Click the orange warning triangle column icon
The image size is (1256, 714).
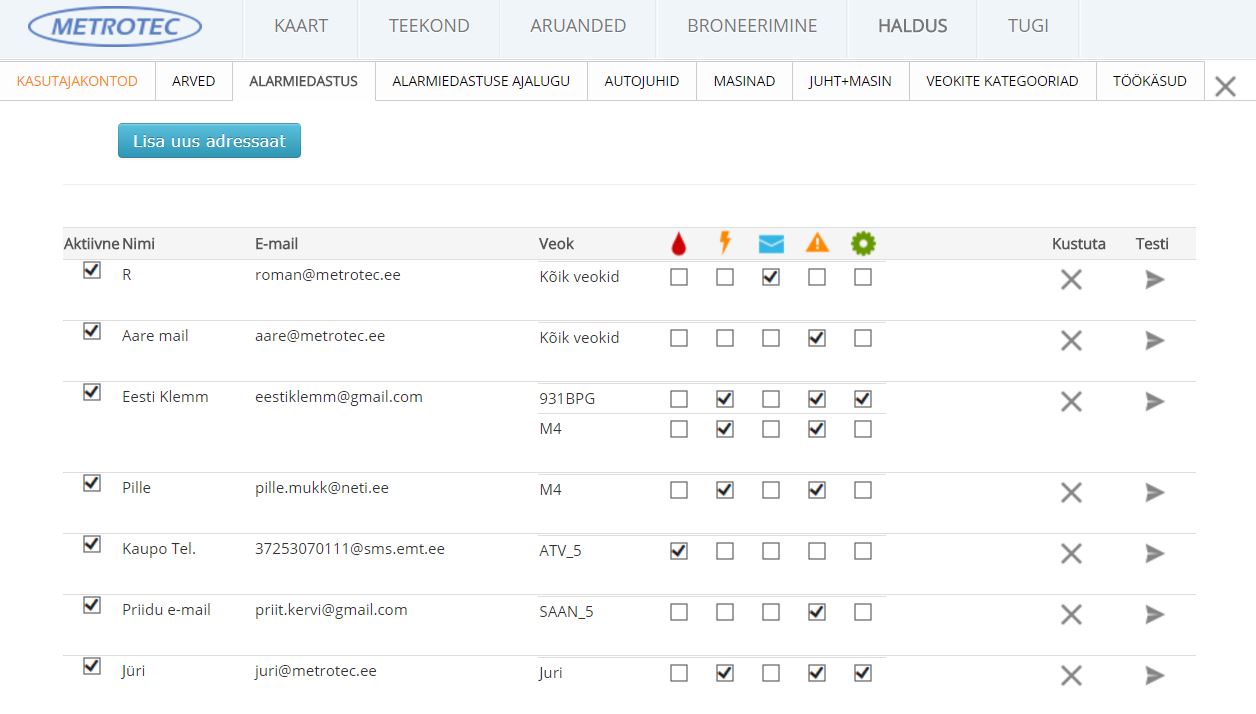[817, 243]
